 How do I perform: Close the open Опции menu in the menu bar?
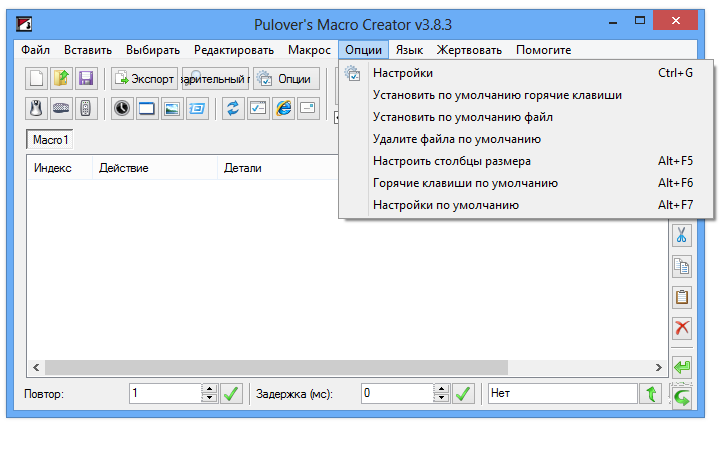(364, 50)
